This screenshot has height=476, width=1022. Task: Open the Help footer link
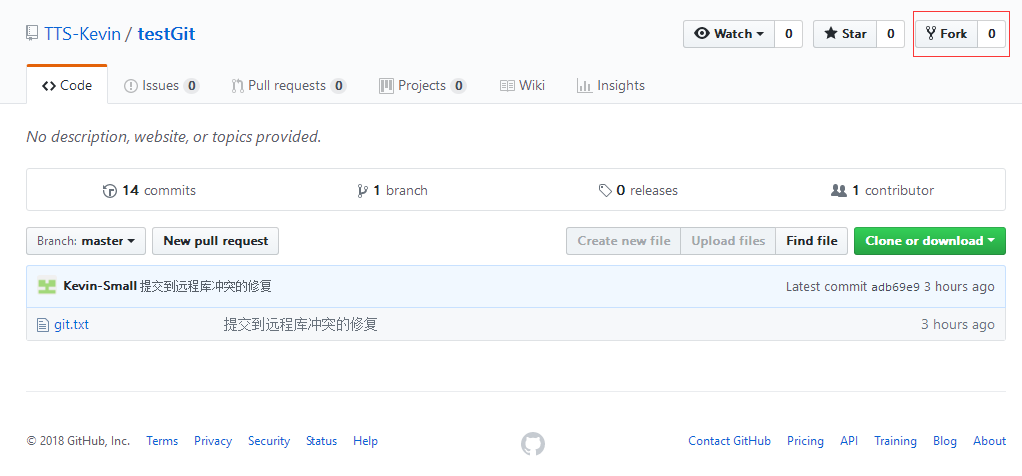pos(366,441)
